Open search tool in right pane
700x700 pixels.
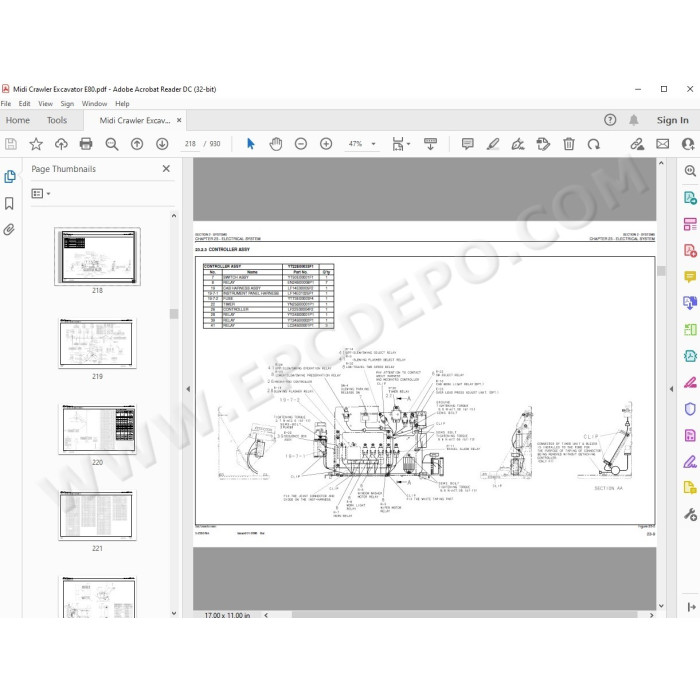pyautogui.click(x=690, y=171)
